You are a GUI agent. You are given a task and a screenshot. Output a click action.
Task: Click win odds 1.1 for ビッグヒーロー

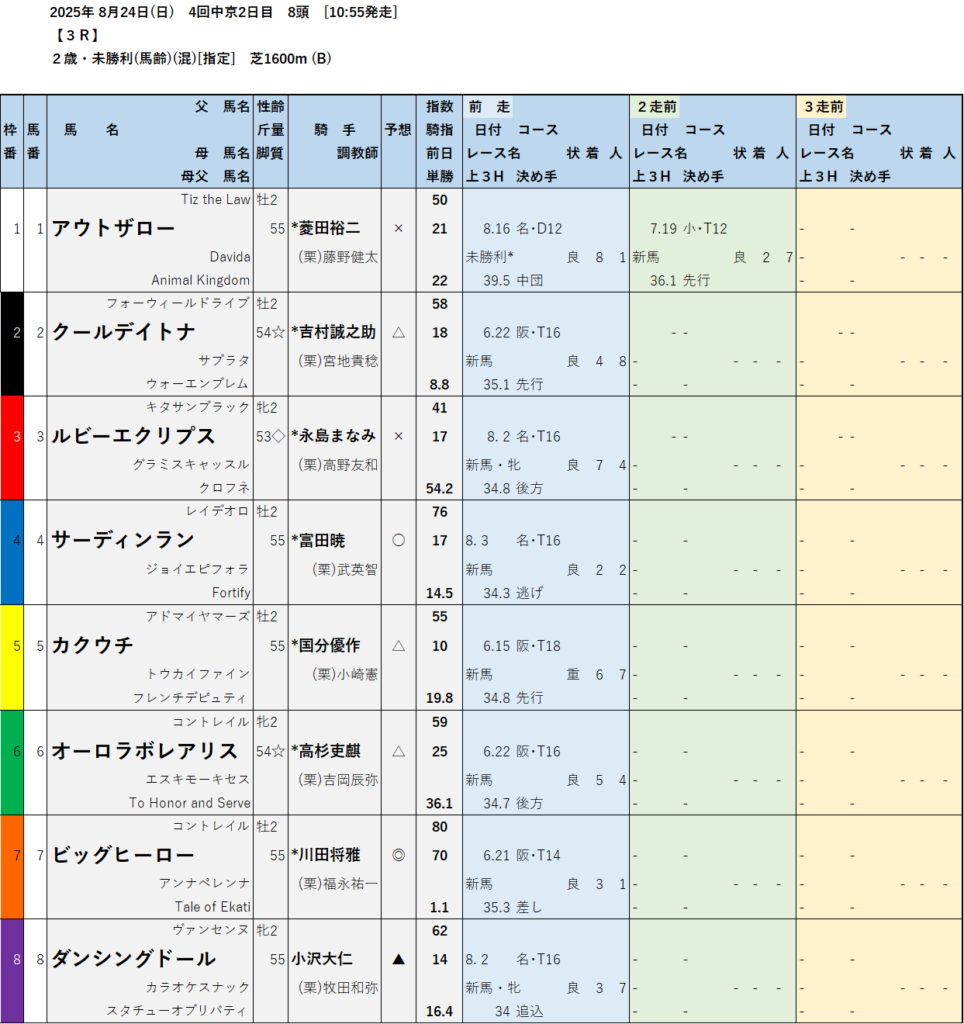[440, 907]
